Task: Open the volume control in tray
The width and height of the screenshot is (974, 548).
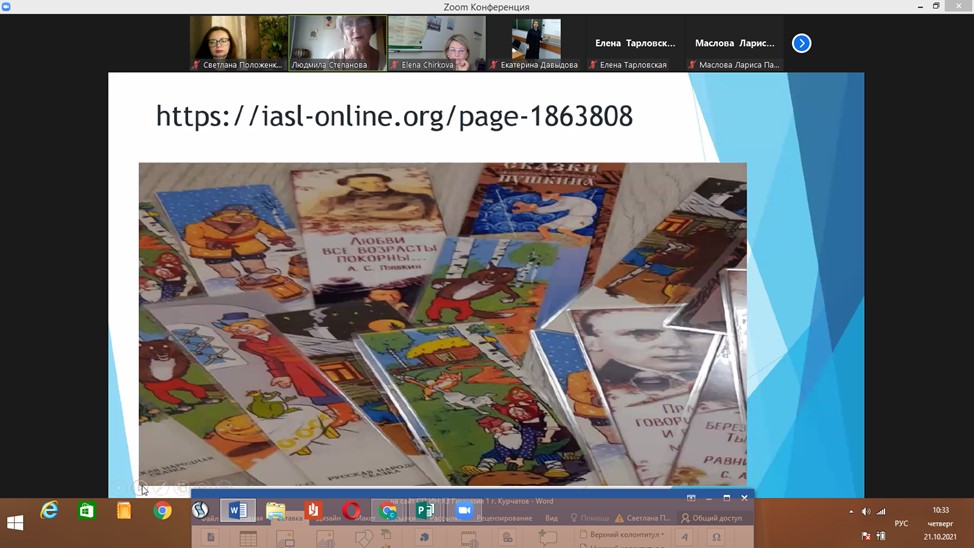Action: 866,511
